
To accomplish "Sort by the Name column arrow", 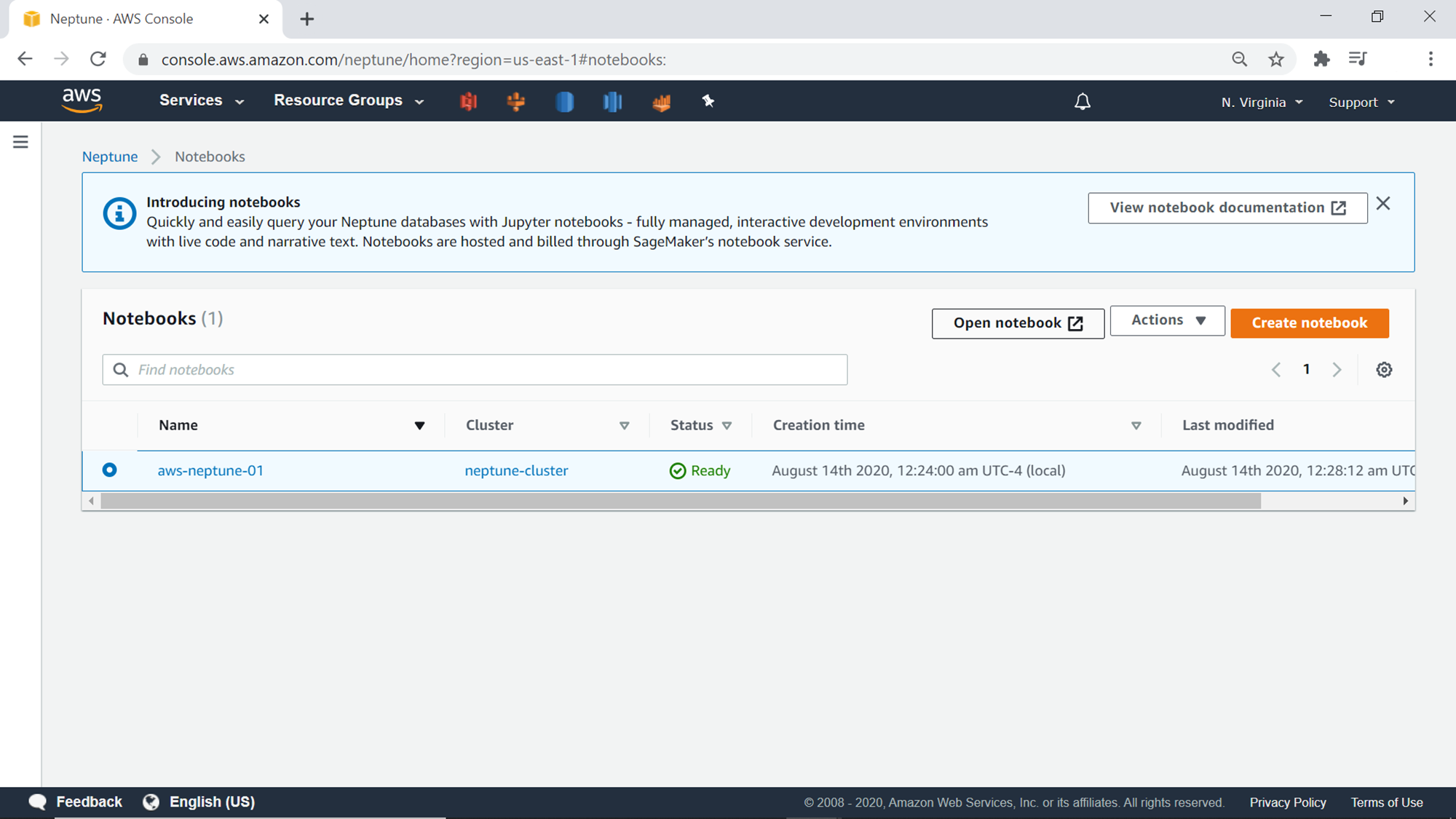I will tap(419, 426).
